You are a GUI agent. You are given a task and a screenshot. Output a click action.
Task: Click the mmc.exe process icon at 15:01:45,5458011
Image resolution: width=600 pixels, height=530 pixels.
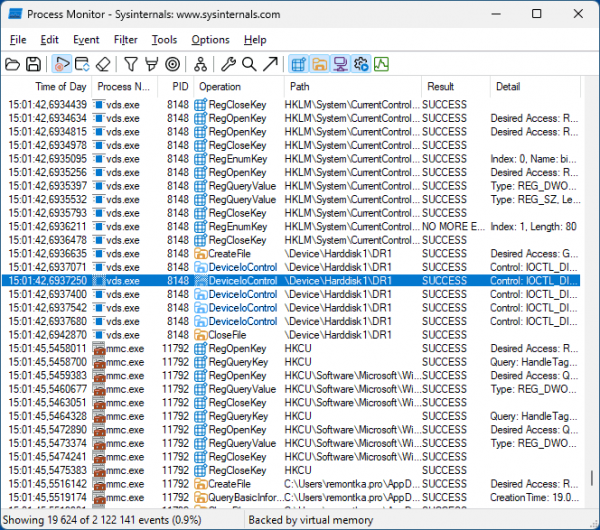tap(99, 348)
